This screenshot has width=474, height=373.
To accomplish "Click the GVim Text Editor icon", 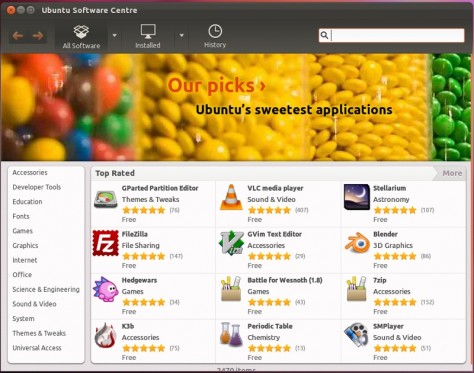I will click(x=231, y=243).
